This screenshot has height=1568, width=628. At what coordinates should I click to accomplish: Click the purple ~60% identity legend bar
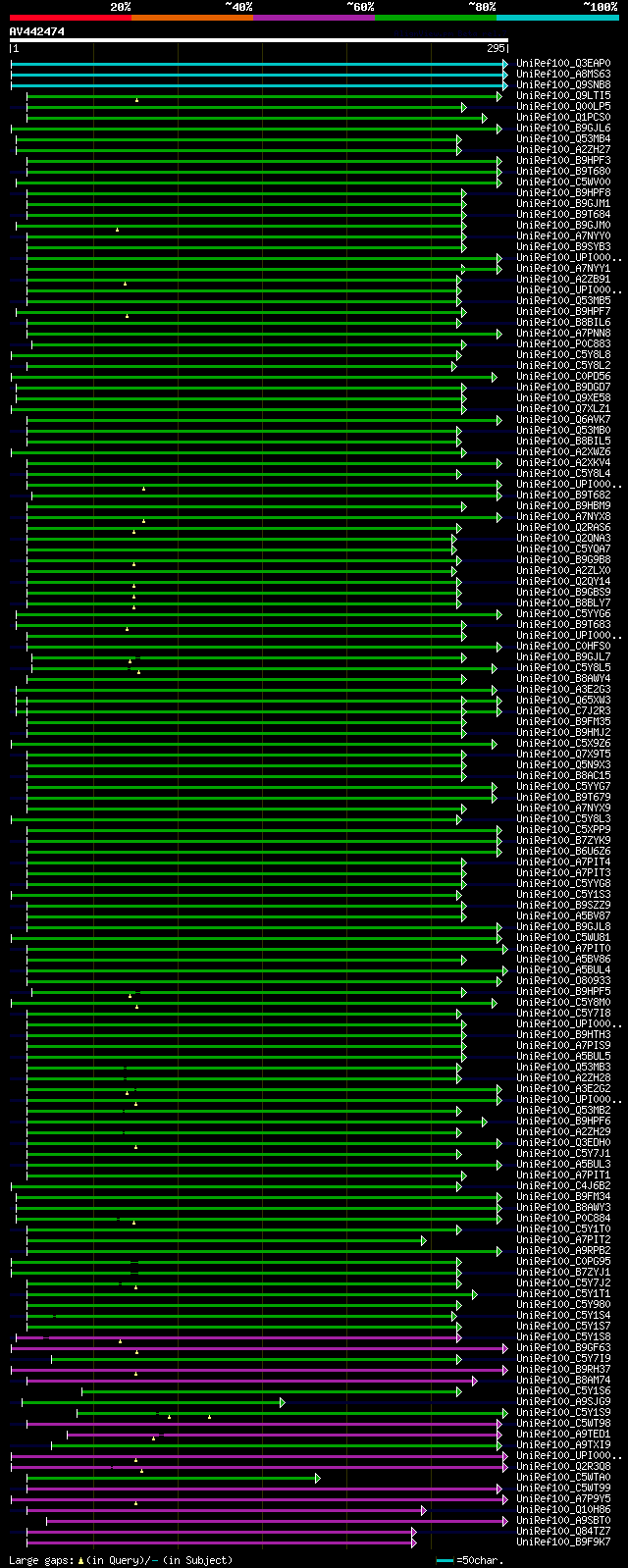tap(314, 18)
